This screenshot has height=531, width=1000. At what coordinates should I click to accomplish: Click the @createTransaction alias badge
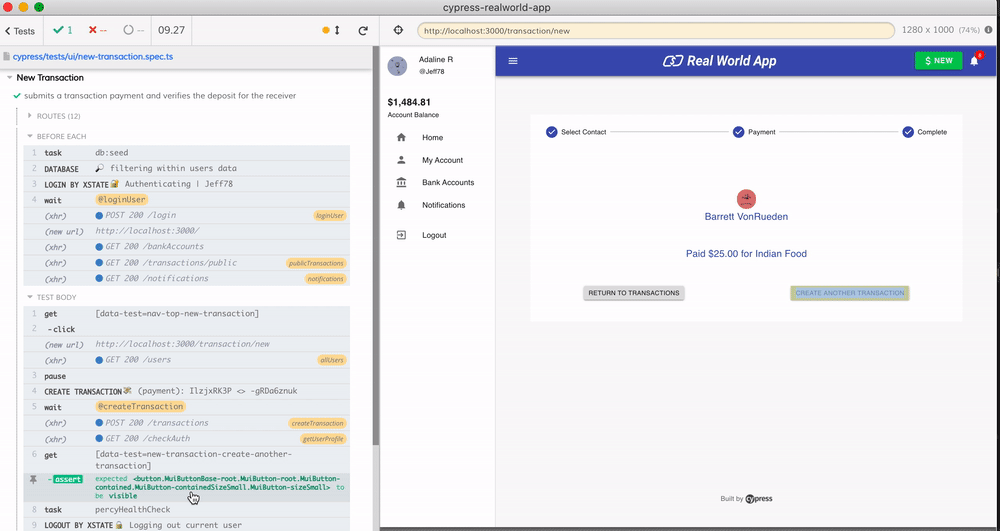pos(140,407)
